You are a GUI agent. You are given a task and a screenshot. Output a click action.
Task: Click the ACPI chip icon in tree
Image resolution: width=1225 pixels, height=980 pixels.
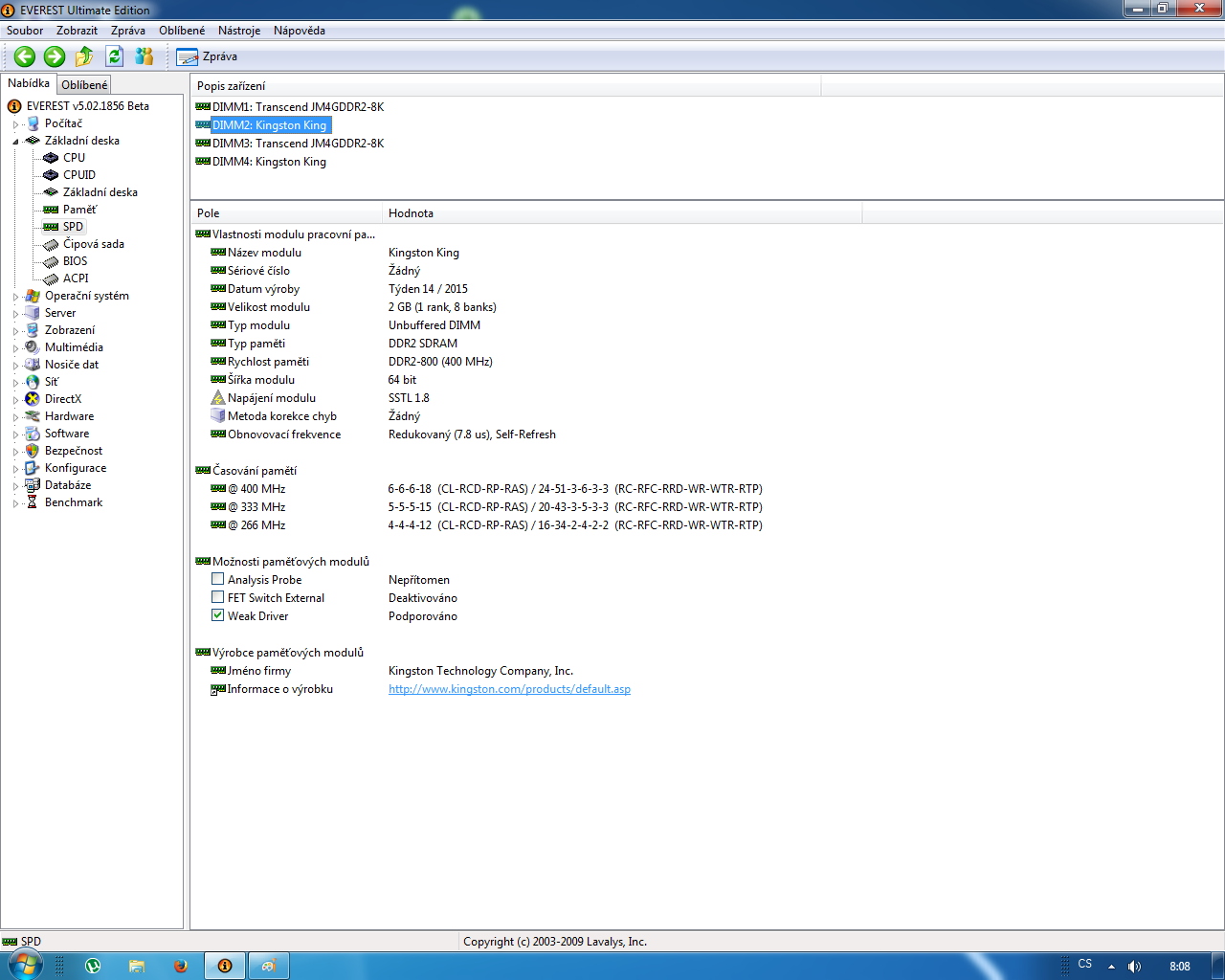[x=51, y=278]
